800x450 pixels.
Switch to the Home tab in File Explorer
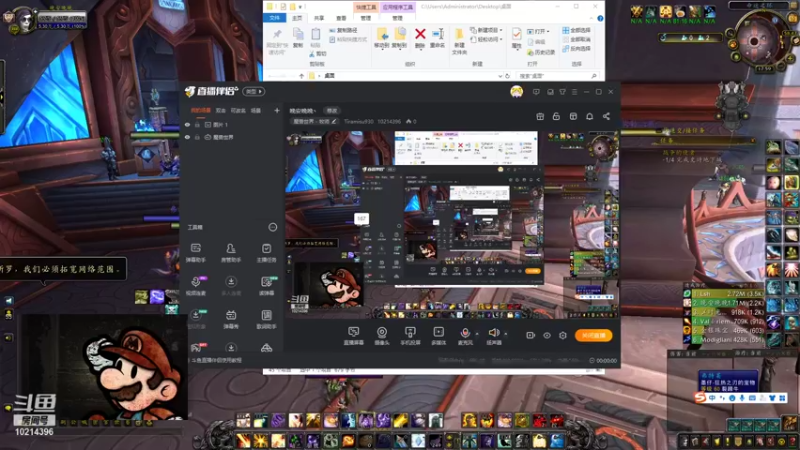coord(297,18)
